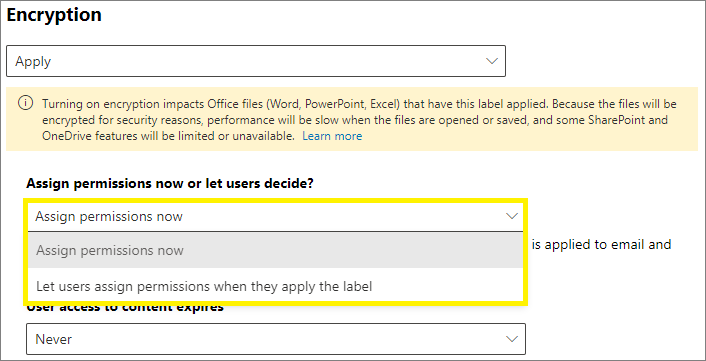Click the 'is applied to email and' text
Image resolution: width=706 pixels, height=361 pixels.
(602, 244)
